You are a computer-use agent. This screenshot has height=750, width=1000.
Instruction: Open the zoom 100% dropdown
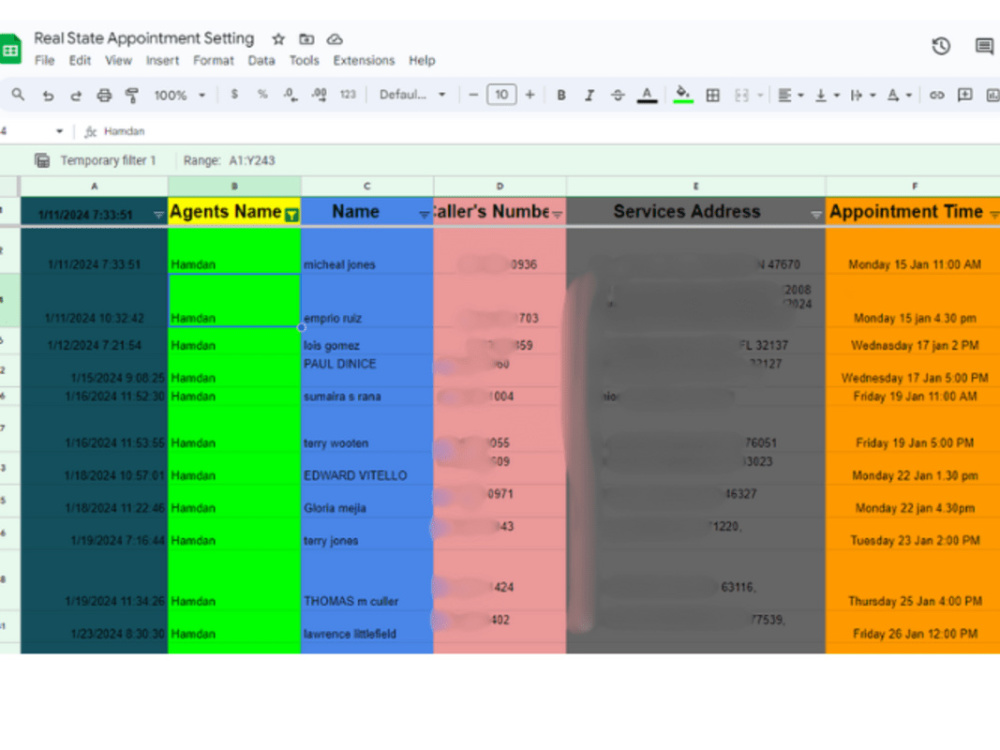click(x=179, y=95)
